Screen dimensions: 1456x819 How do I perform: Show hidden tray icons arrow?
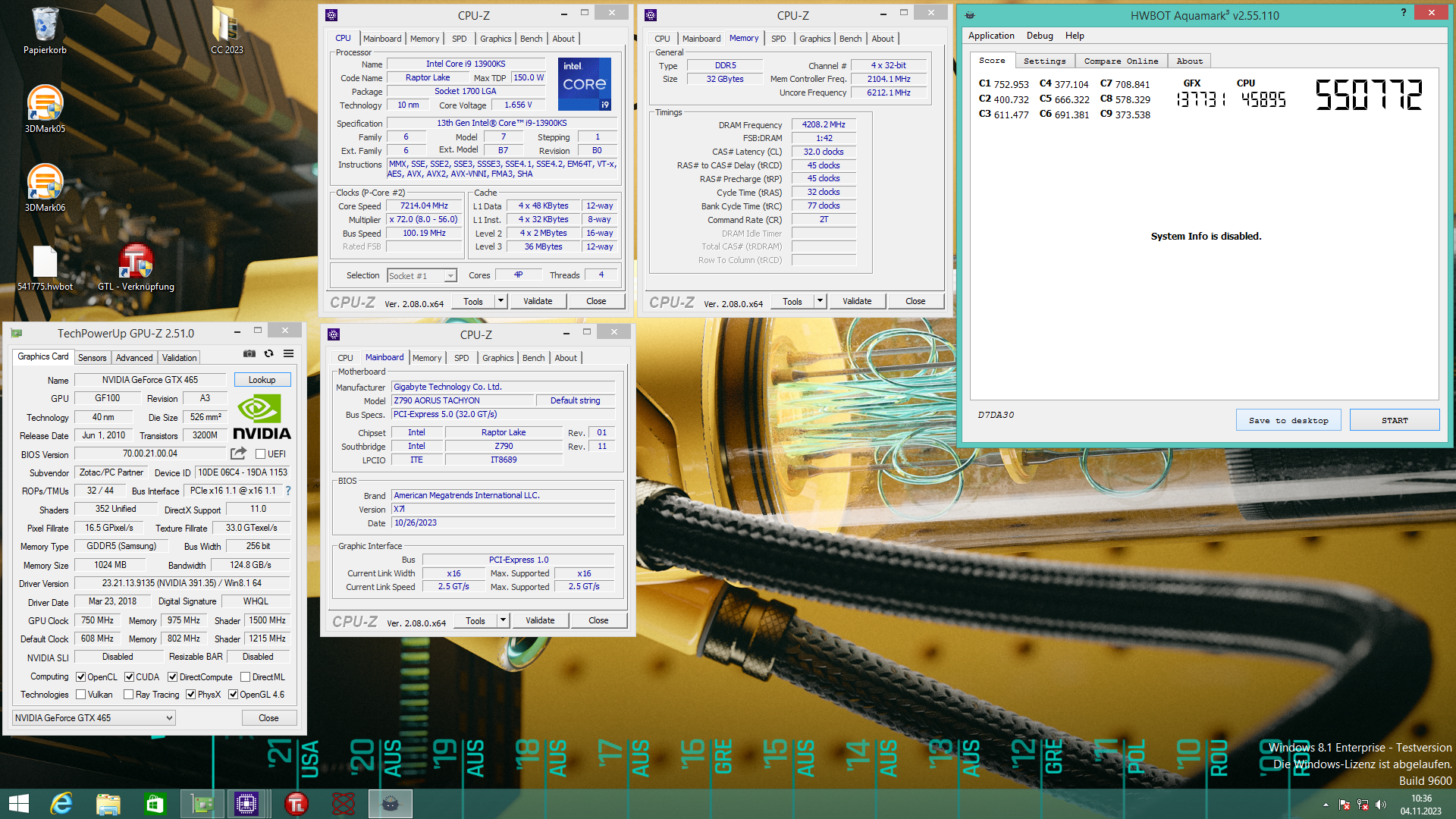(1326, 805)
